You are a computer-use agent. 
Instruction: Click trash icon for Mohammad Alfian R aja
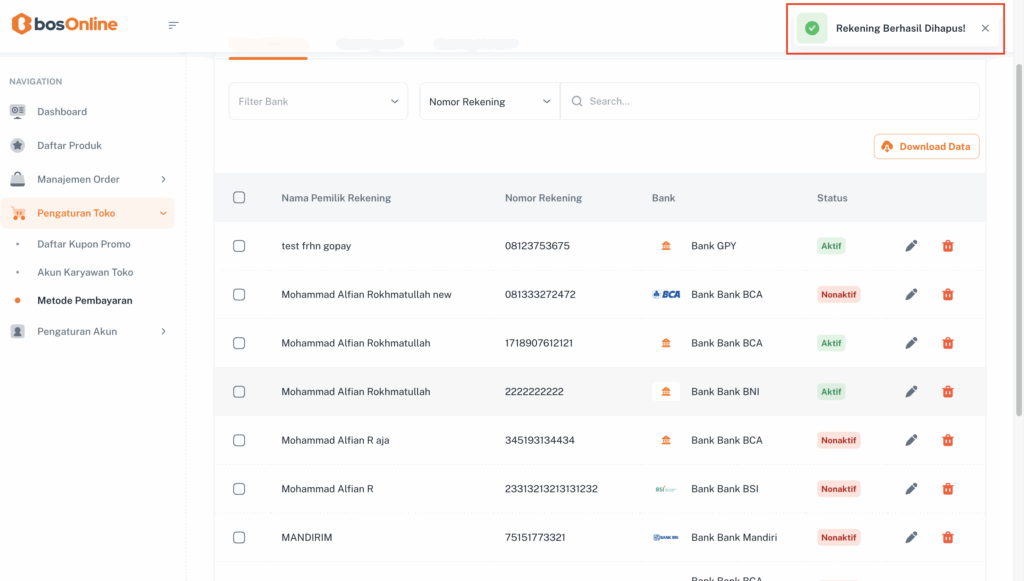coord(948,440)
